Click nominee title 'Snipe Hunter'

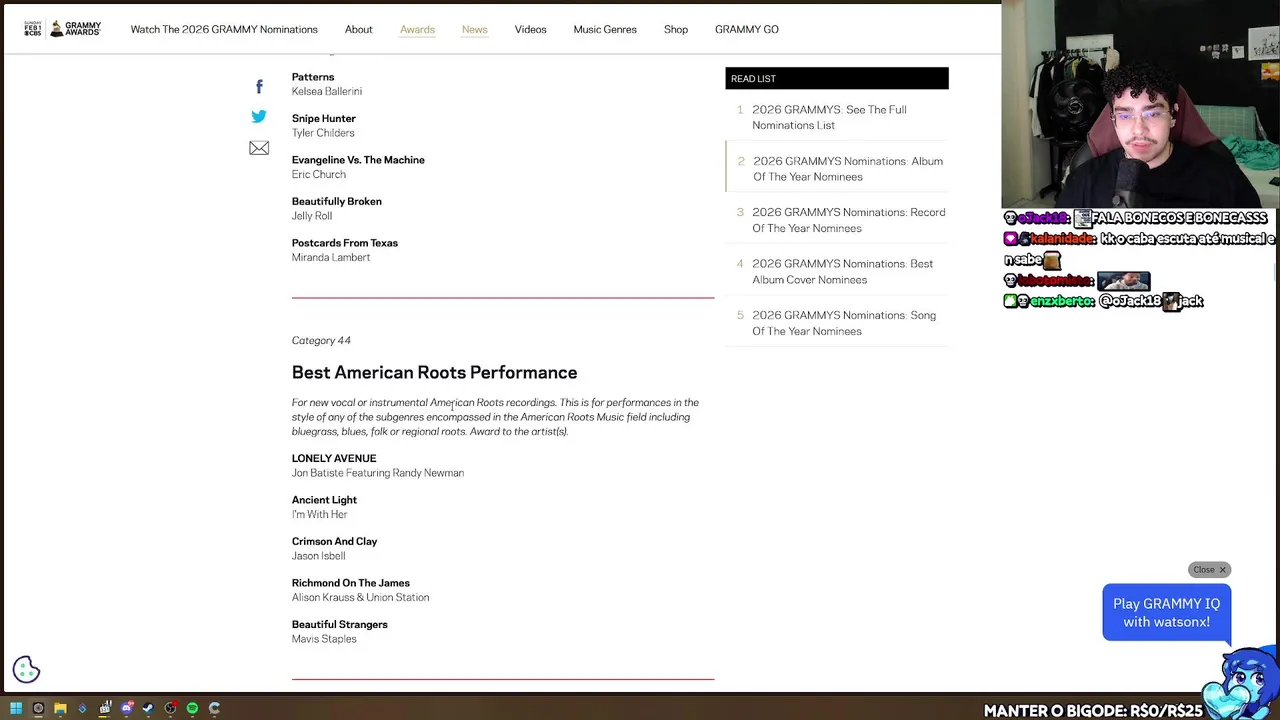pos(323,118)
